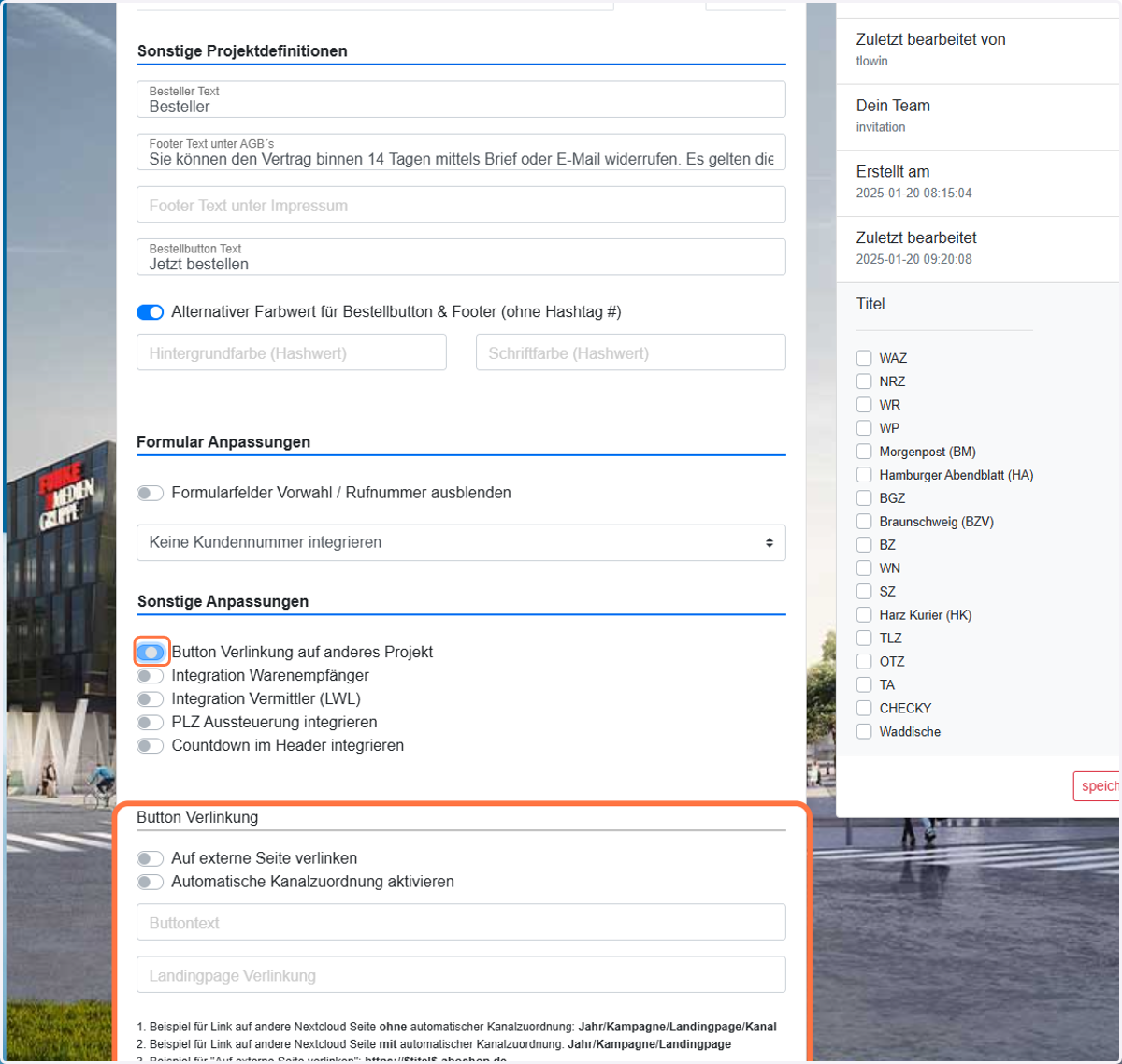Click the Zuletzt bearbeitet von label
Image resolution: width=1122 pixels, height=1064 pixels.
coord(930,39)
